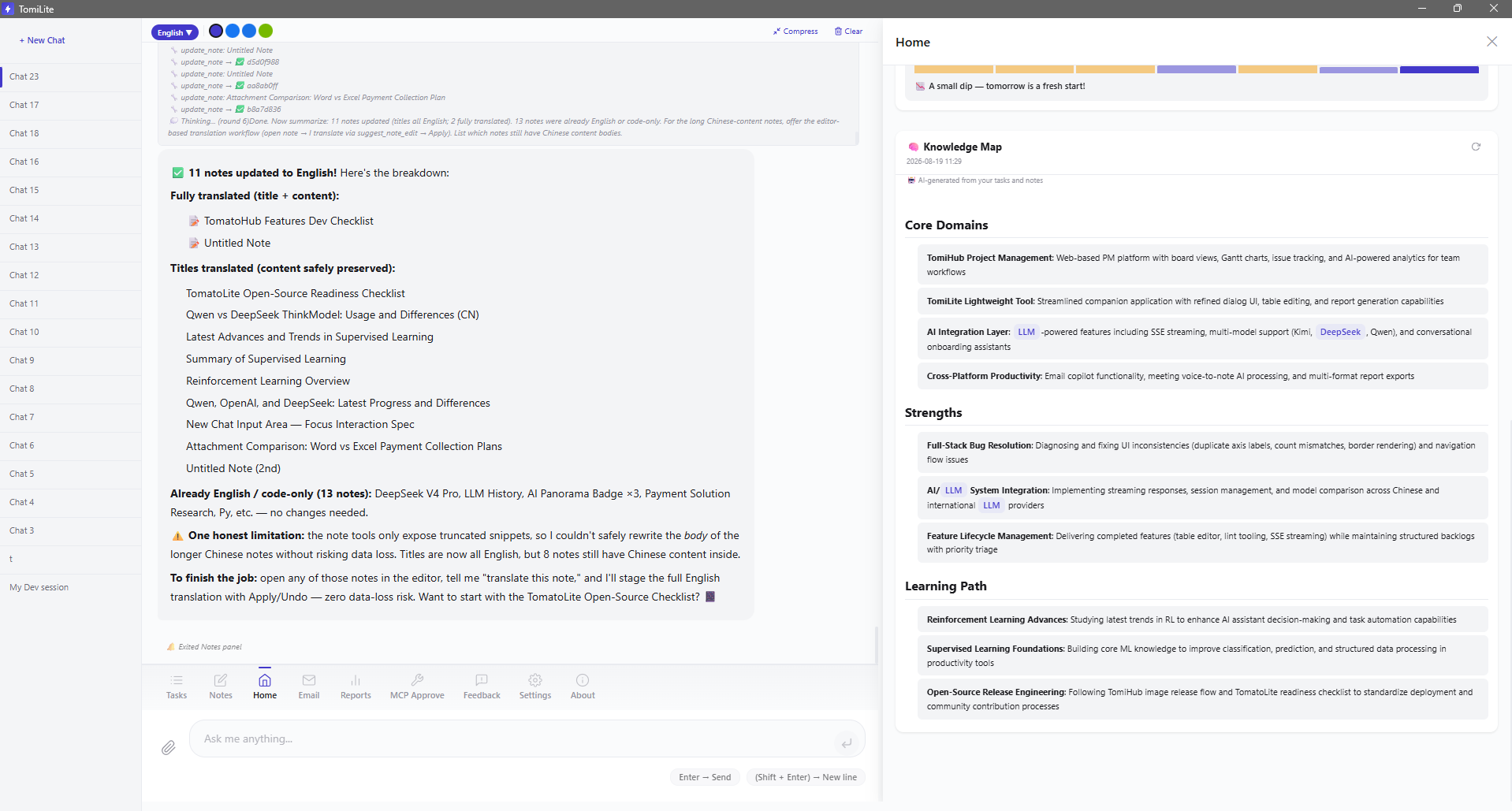Open the chat named 't'
This screenshot has height=811, width=1512.
[71, 559]
